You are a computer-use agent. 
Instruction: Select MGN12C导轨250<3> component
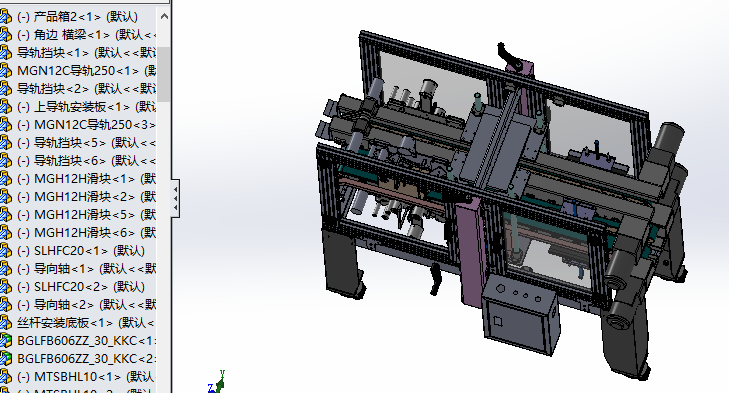(x=86, y=125)
